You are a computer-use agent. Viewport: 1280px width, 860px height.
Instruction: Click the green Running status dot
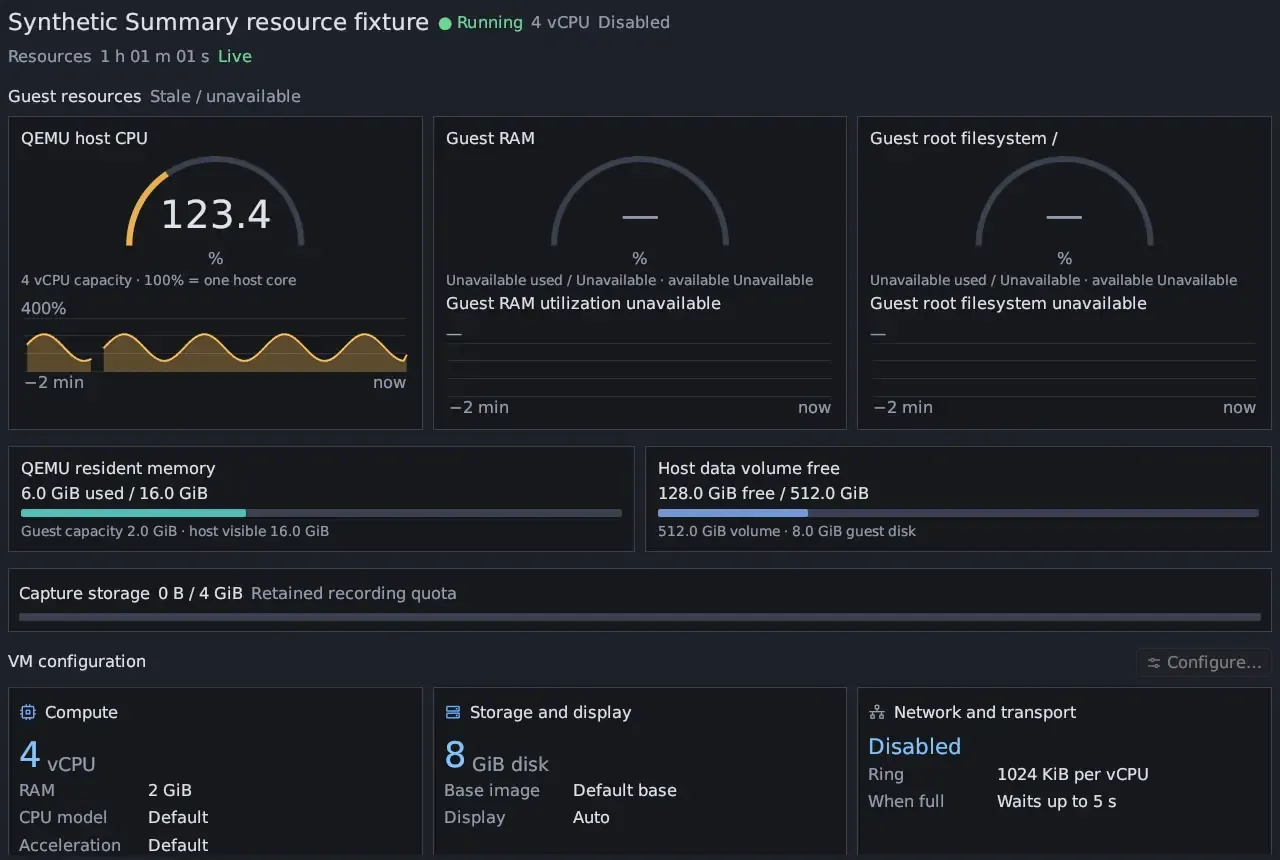[x=445, y=23]
